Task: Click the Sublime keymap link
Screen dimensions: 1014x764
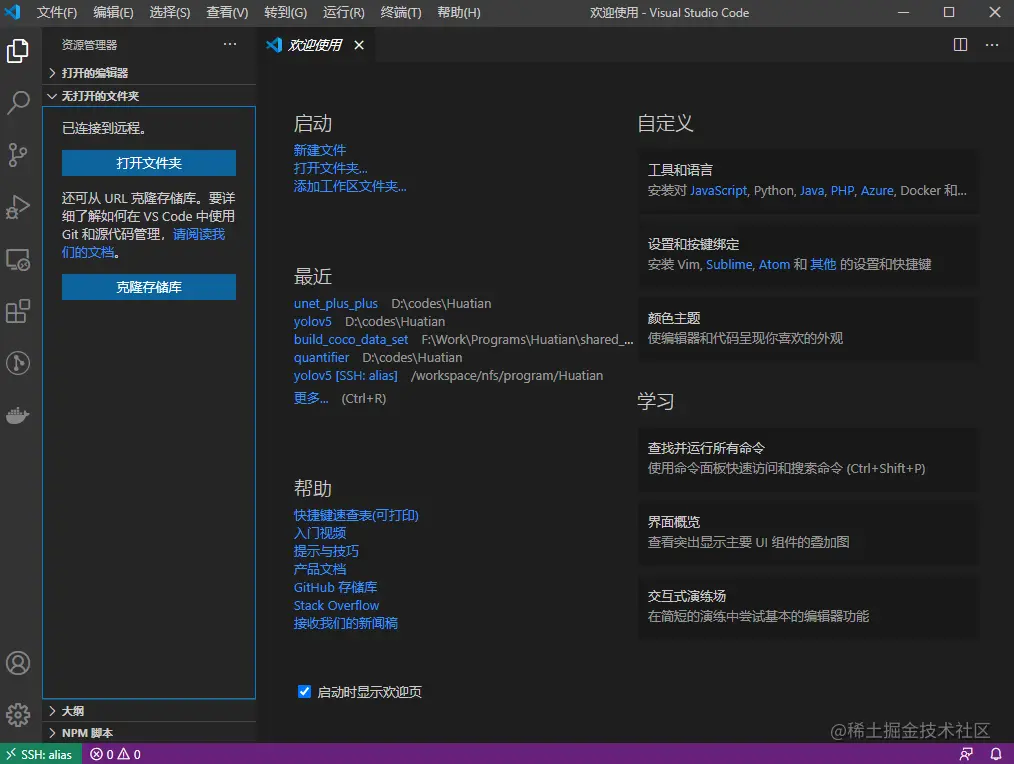Action: pyautogui.click(x=729, y=264)
